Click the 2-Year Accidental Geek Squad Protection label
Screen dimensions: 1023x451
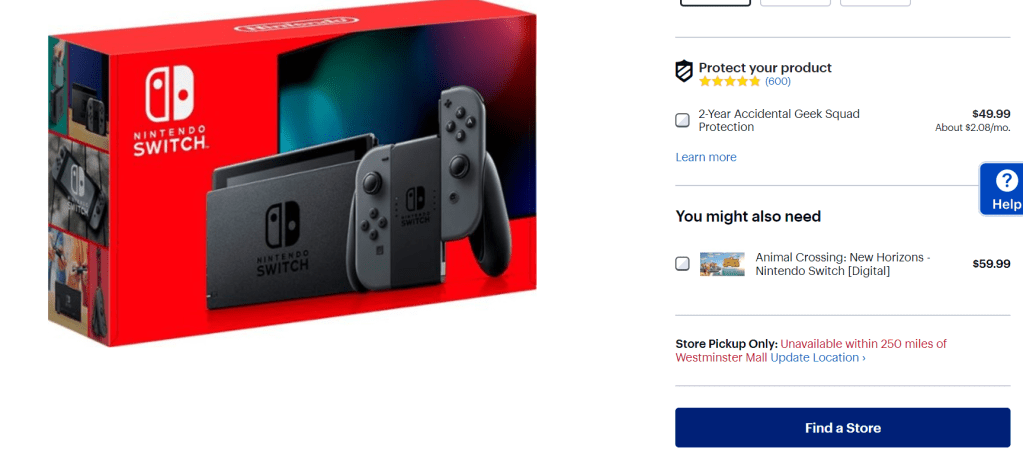[779, 120]
